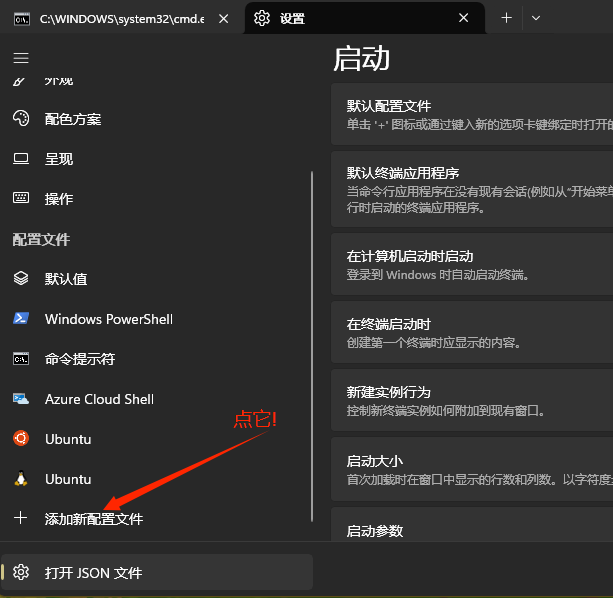
Task: Click the partially hidden 外观 entry
Action: click(156, 81)
